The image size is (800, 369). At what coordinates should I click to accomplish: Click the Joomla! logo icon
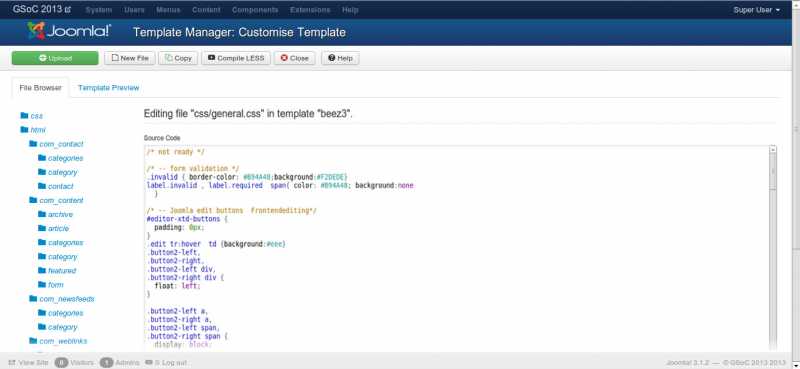(36, 32)
